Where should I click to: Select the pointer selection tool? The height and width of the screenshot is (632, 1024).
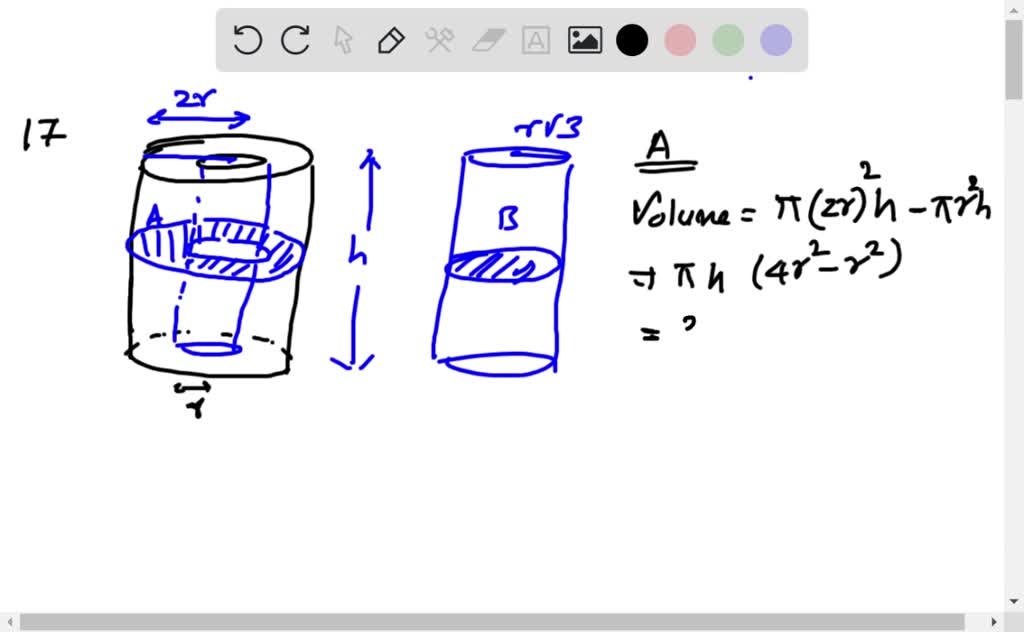[x=342, y=40]
